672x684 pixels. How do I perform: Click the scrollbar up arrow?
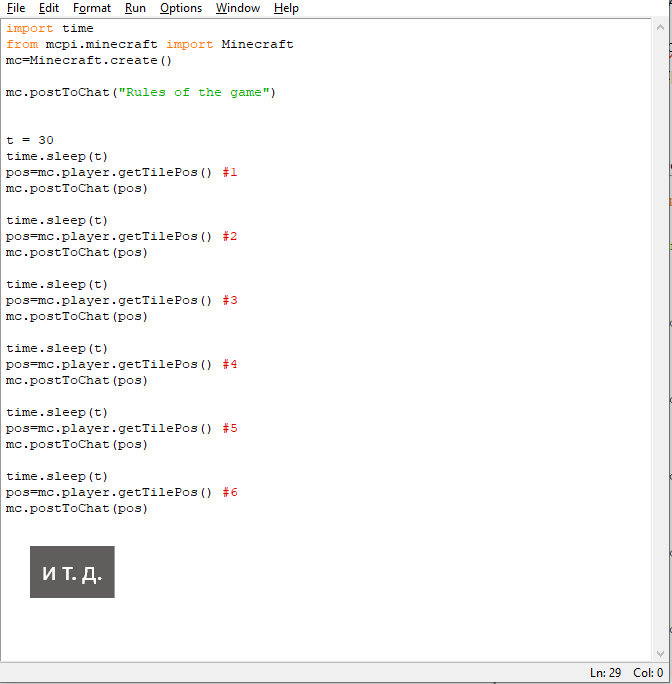pos(660,27)
